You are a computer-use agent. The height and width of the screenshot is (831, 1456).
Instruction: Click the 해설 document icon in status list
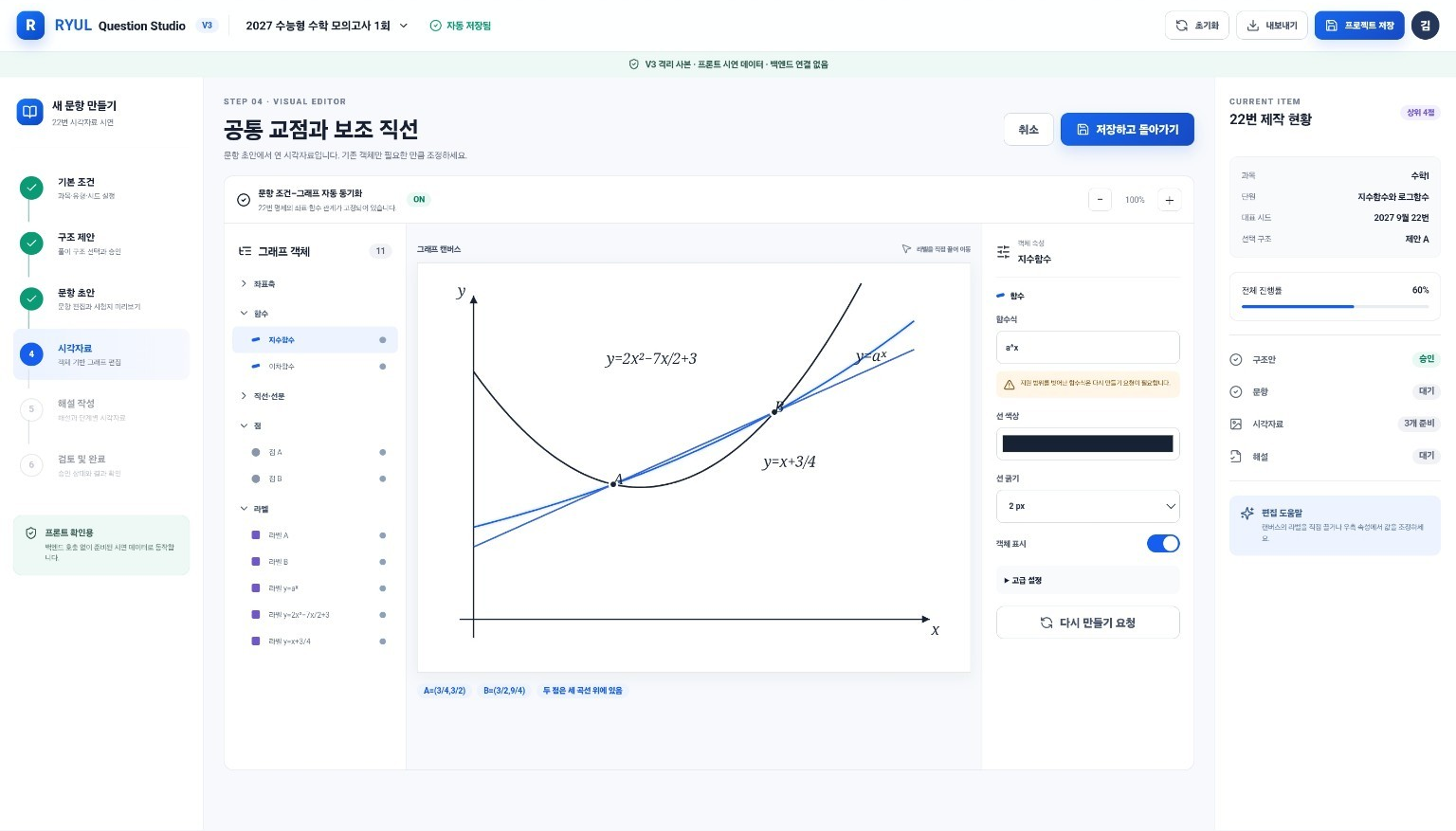tap(1235, 456)
